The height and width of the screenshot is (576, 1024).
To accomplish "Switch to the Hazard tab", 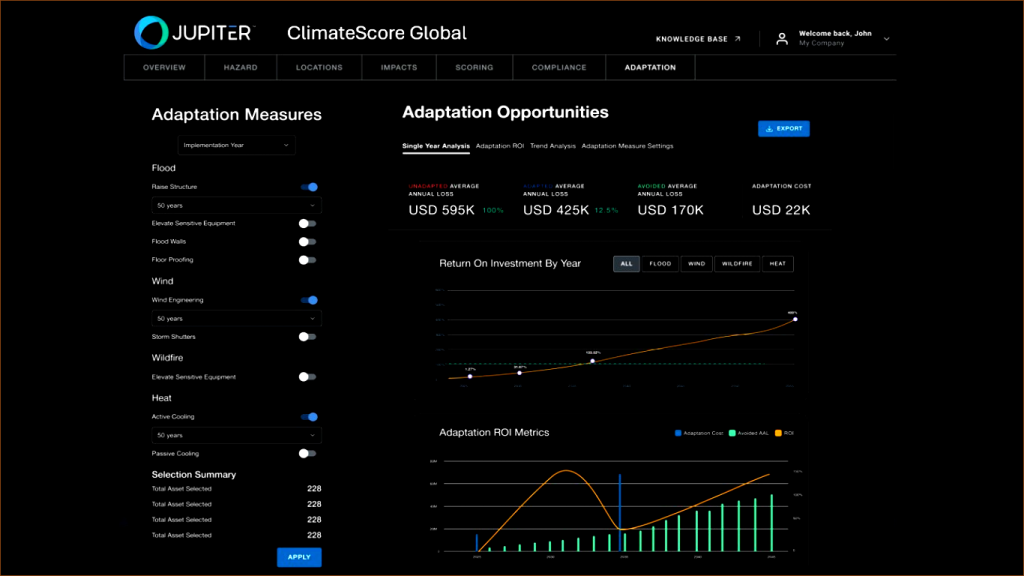I will (x=240, y=67).
